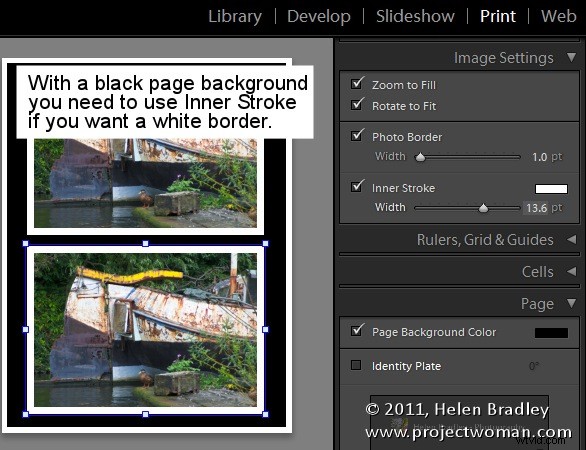Select the Print module tab
The width and height of the screenshot is (586, 450).
[x=498, y=16]
